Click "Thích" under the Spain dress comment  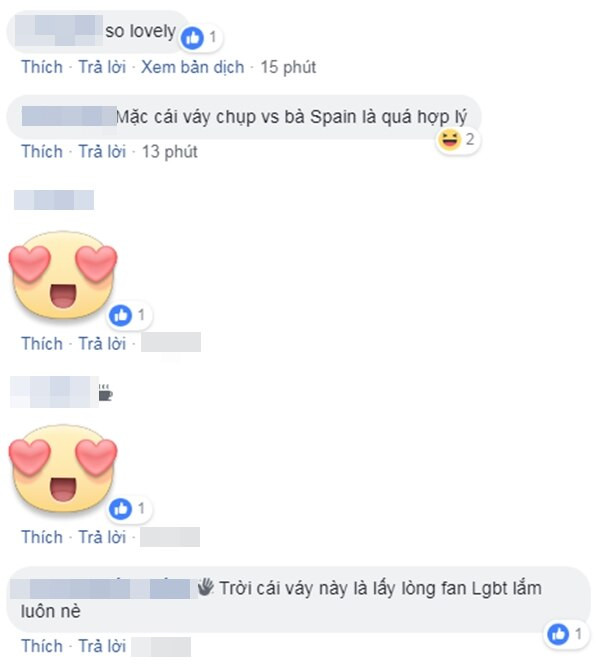[x=42, y=151]
